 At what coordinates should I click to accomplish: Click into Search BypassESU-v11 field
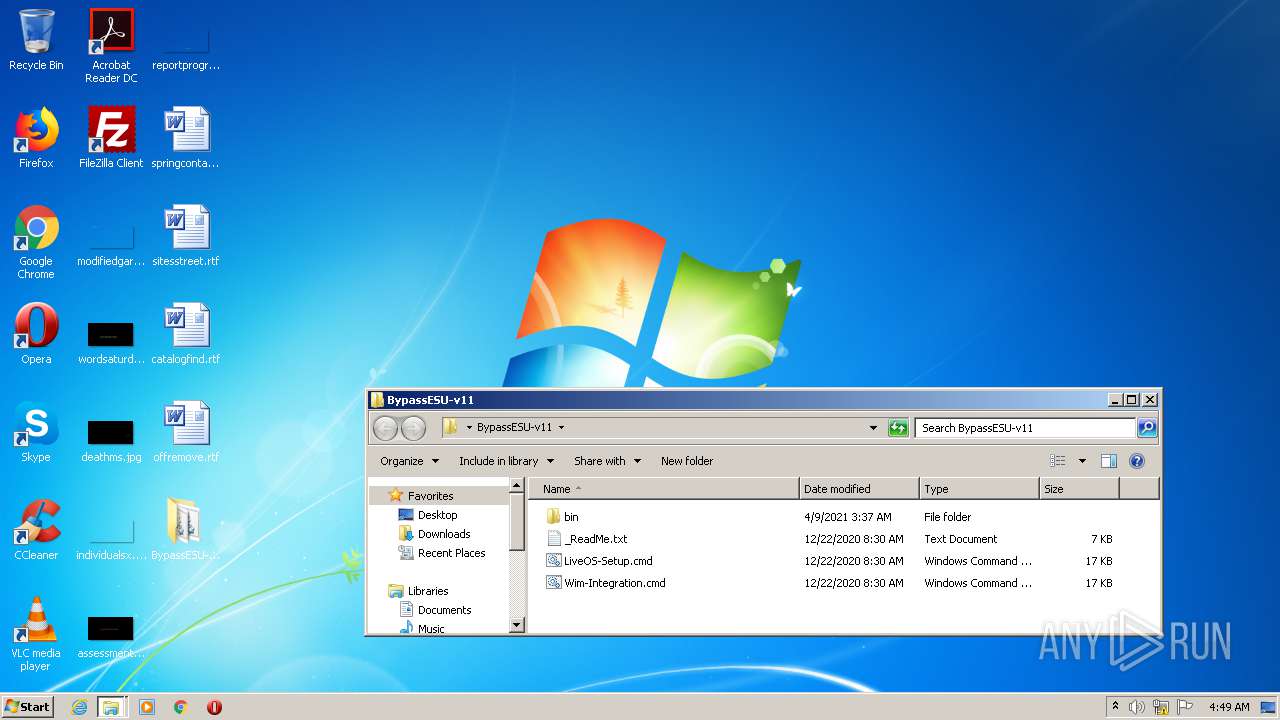1025,428
